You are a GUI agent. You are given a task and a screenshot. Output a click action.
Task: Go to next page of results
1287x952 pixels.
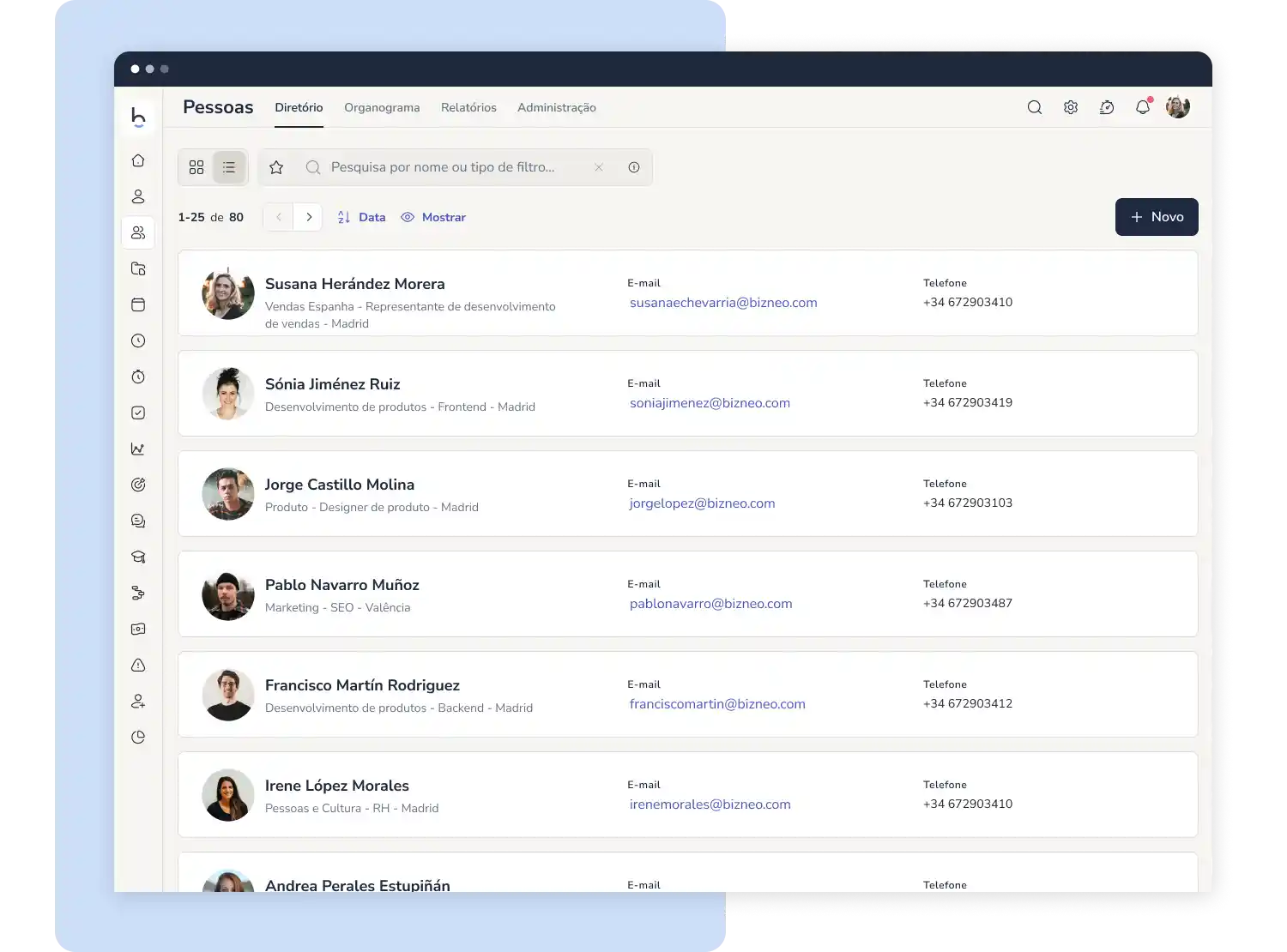pyautogui.click(x=309, y=217)
